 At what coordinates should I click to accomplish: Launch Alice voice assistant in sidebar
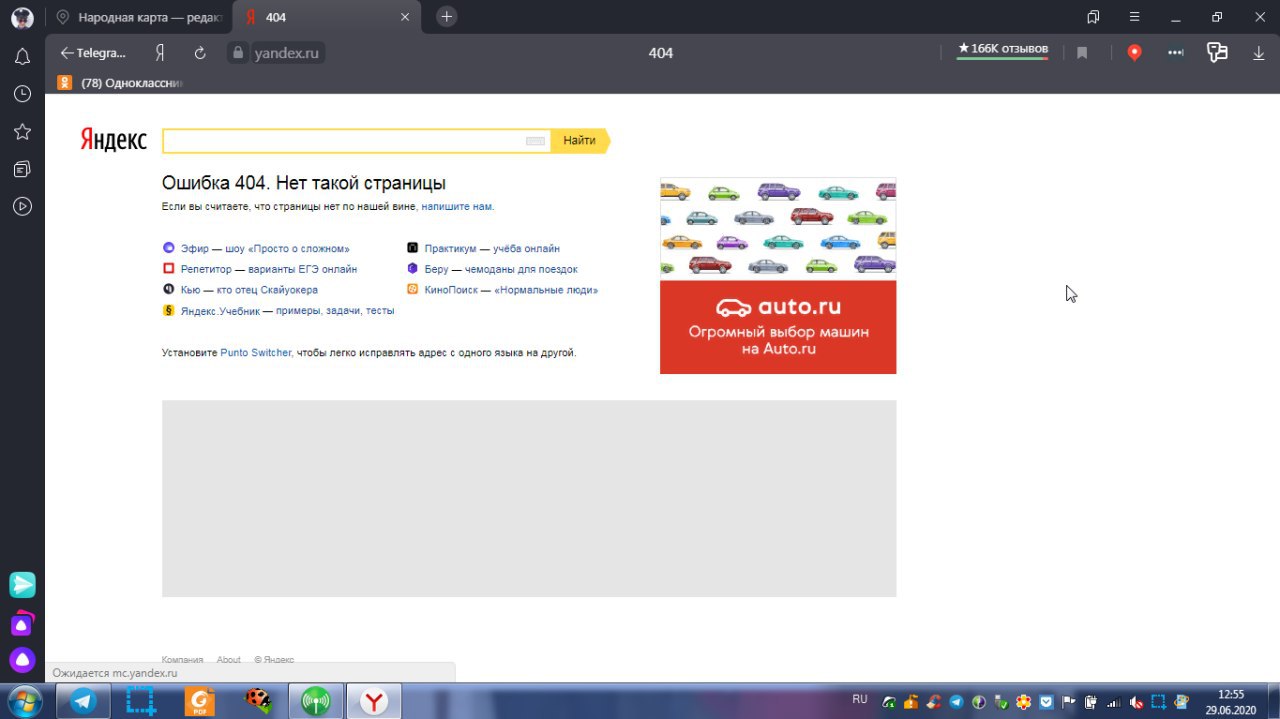point(22,660)
